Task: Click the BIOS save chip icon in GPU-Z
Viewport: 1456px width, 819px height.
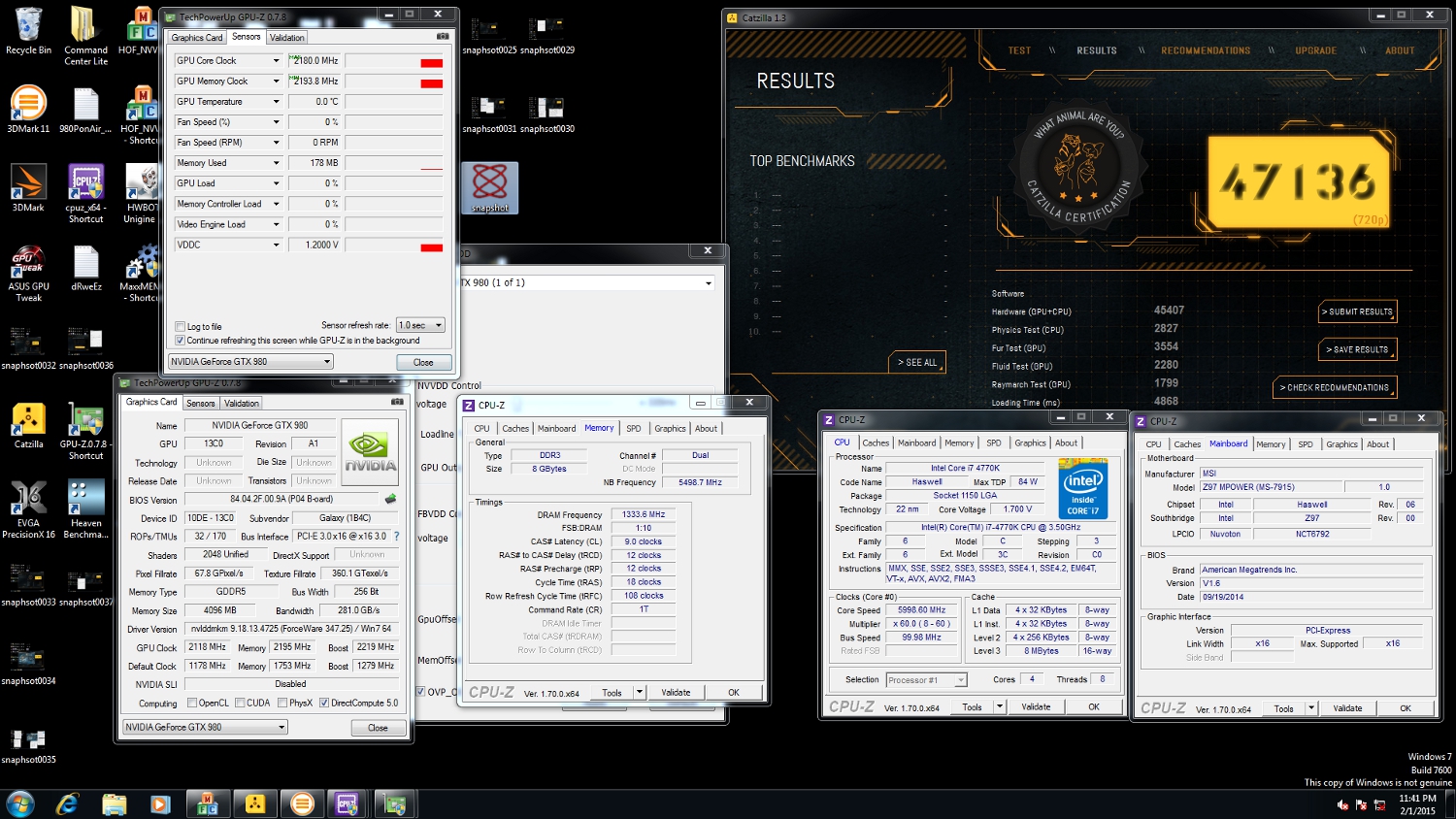Action: click(x=390, y=499)
